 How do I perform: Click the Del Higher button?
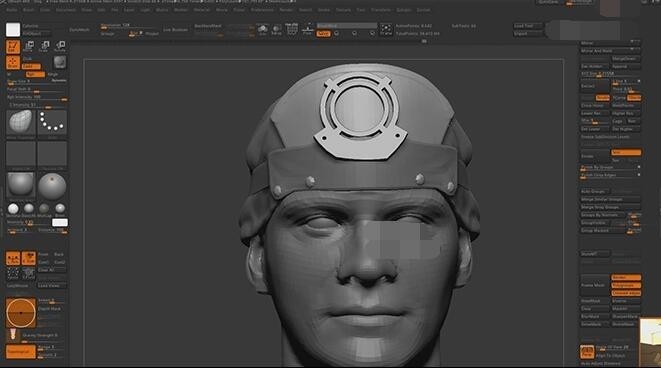(626, 129)
